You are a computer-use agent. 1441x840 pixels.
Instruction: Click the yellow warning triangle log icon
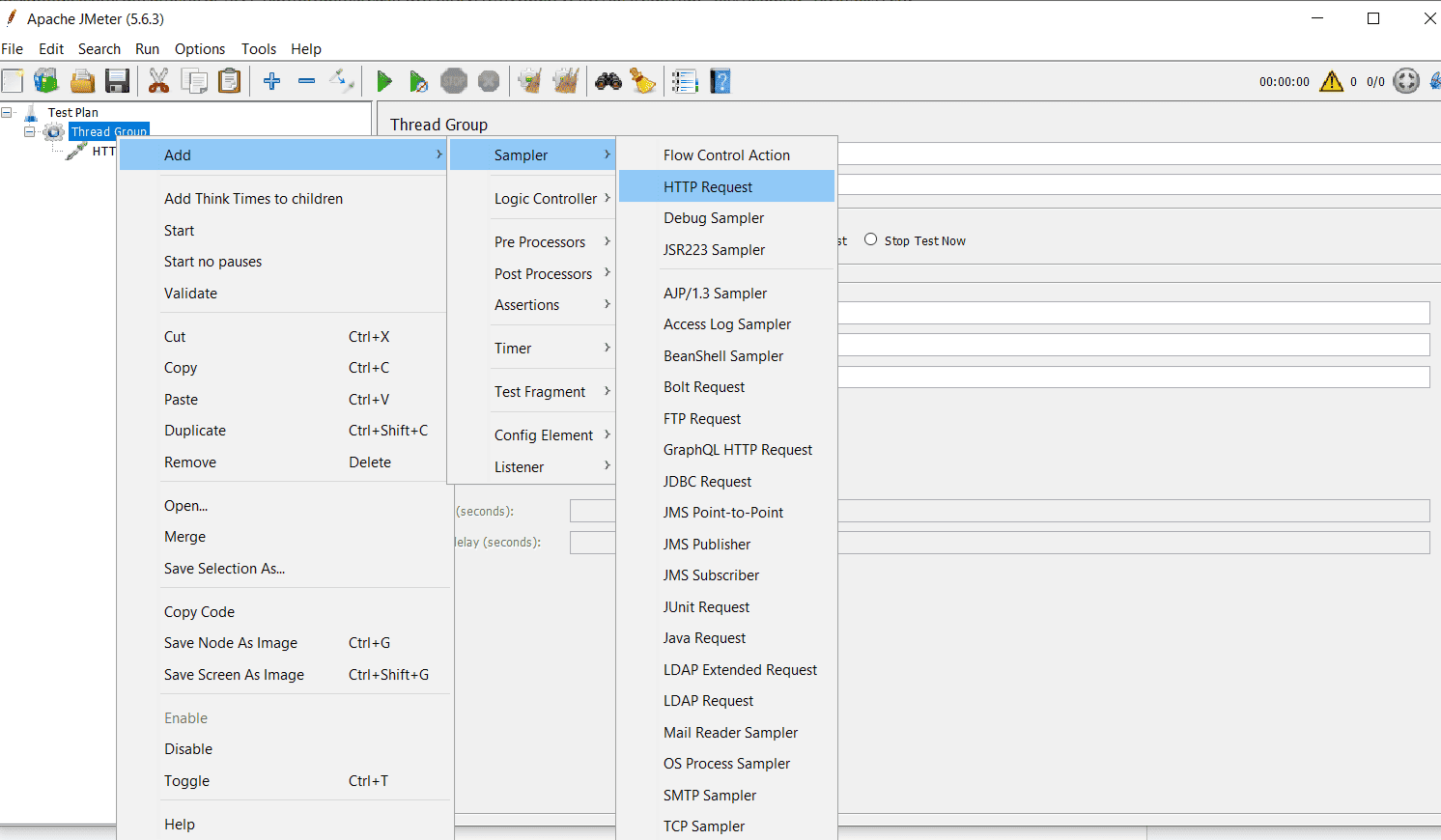(1331, 82)
